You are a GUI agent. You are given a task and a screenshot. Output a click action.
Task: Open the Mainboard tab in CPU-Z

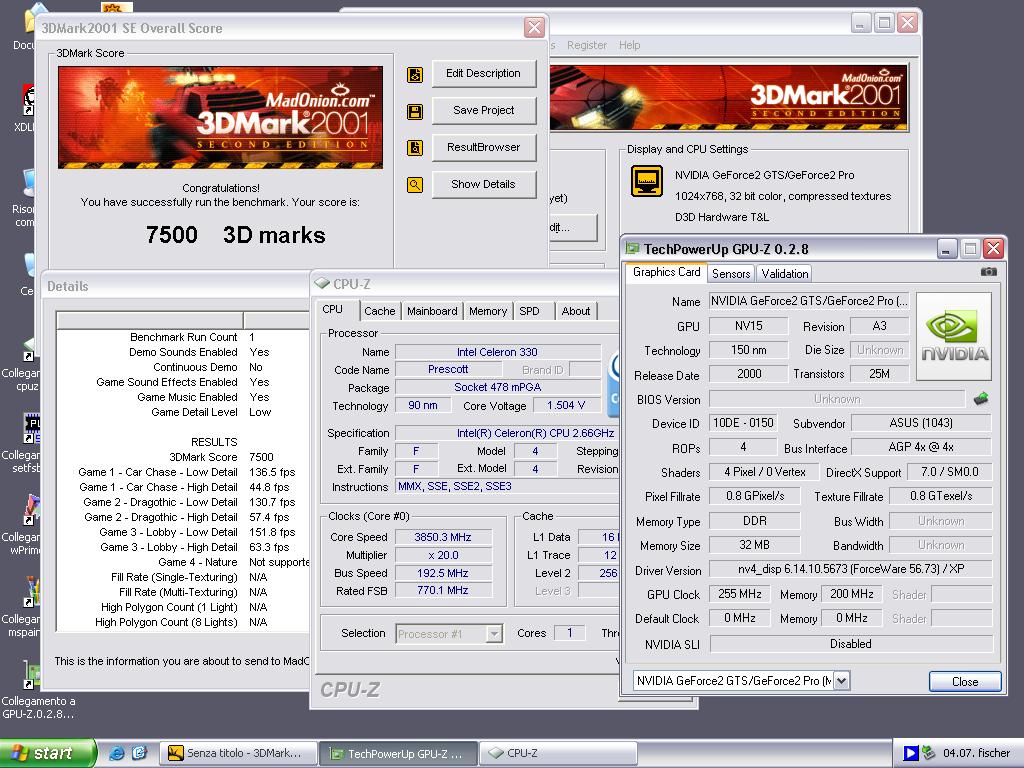[432, 311]
